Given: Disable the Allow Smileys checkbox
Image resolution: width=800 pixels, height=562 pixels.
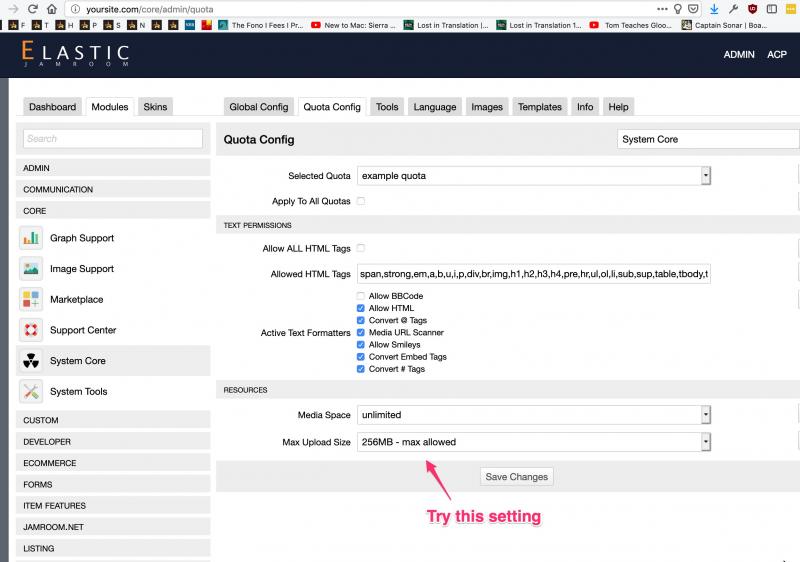Looking at the screenshot, I should pos(361,344).
